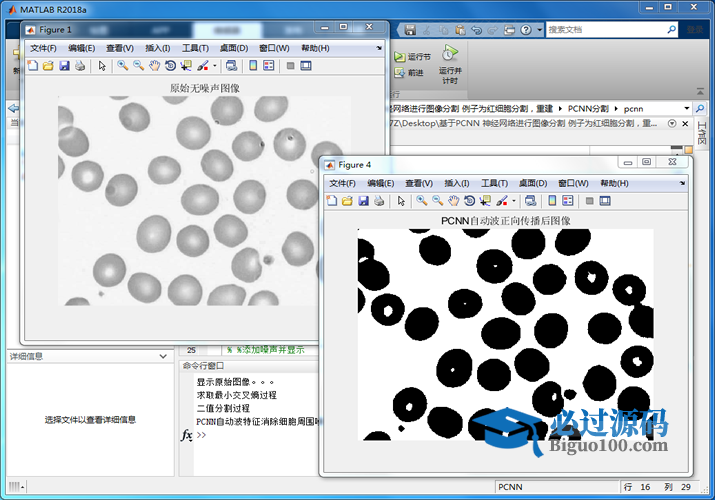Focus the 搜索文档 search documentation field
Image resolution: width=715 pixels, height=500 pixels.
click(611, 30)
